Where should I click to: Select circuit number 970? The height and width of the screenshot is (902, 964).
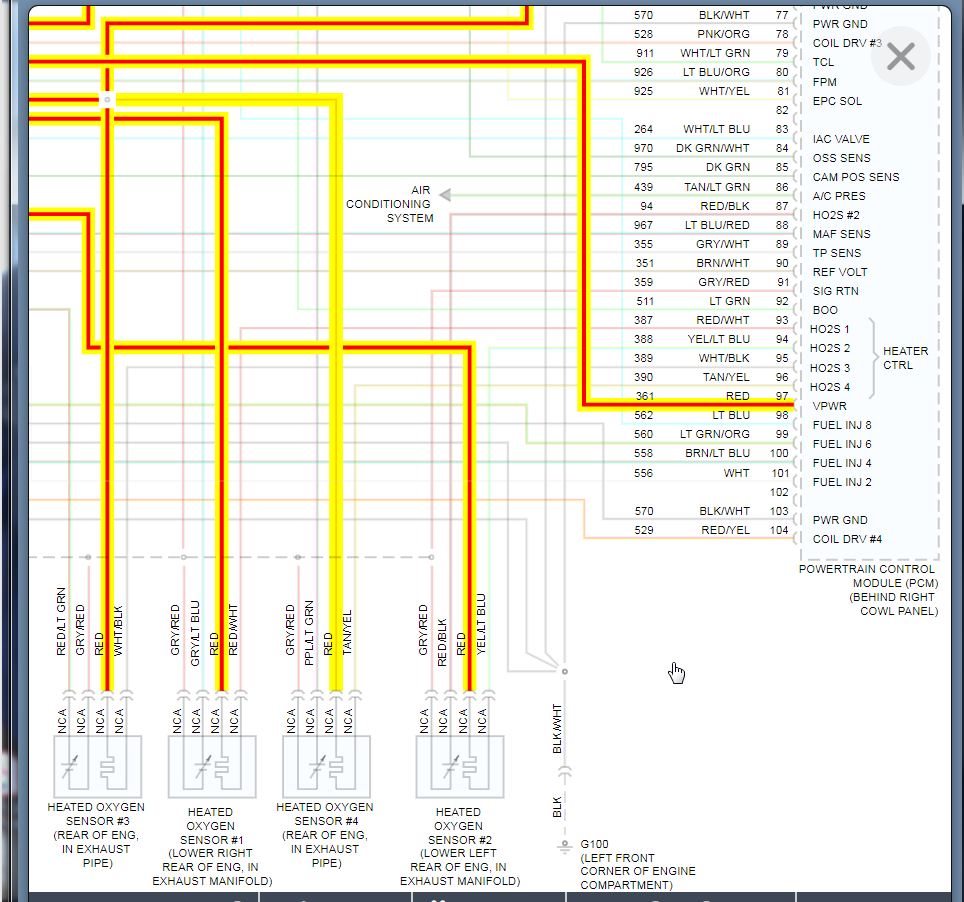[643, 148]
